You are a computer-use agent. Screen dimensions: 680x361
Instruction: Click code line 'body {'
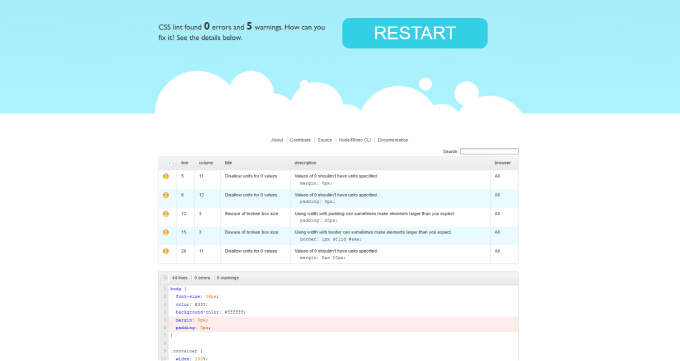[x=178, y=289]
